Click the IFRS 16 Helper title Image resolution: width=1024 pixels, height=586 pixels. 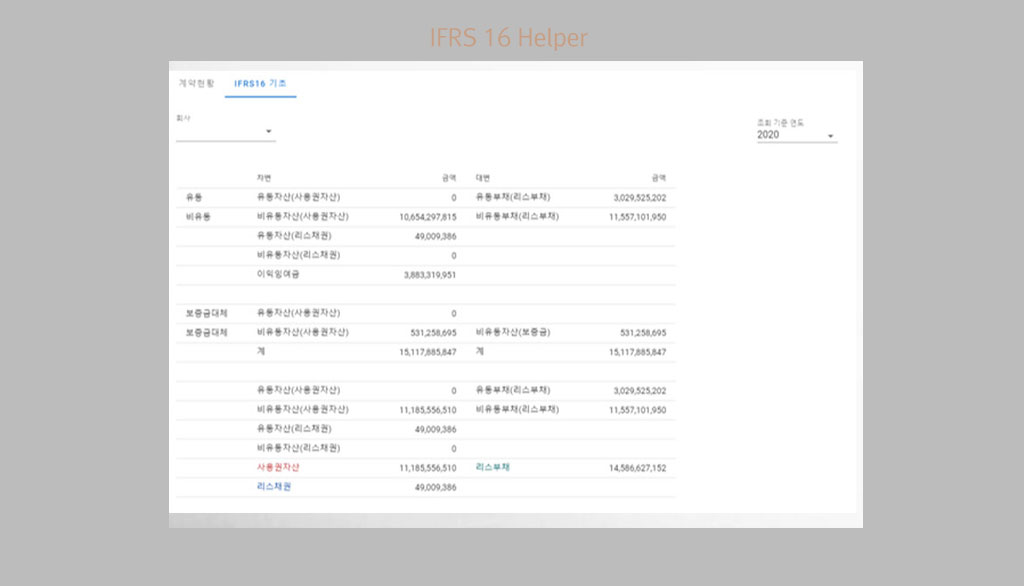(509, 38)
